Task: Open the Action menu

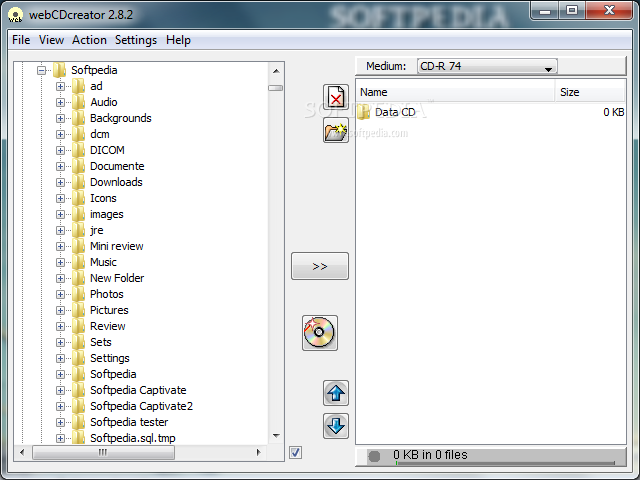Action: [89, 40]
